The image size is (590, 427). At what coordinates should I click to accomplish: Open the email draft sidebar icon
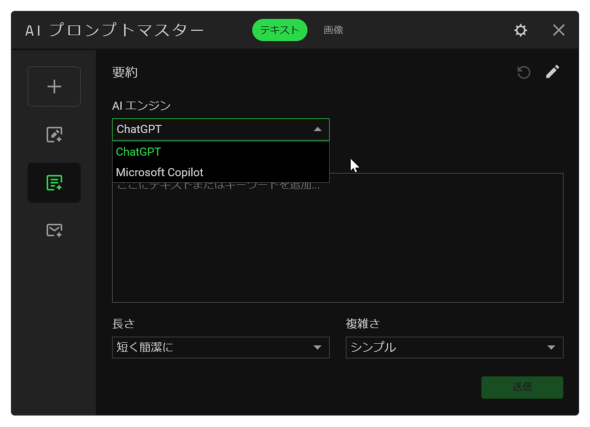54,230
